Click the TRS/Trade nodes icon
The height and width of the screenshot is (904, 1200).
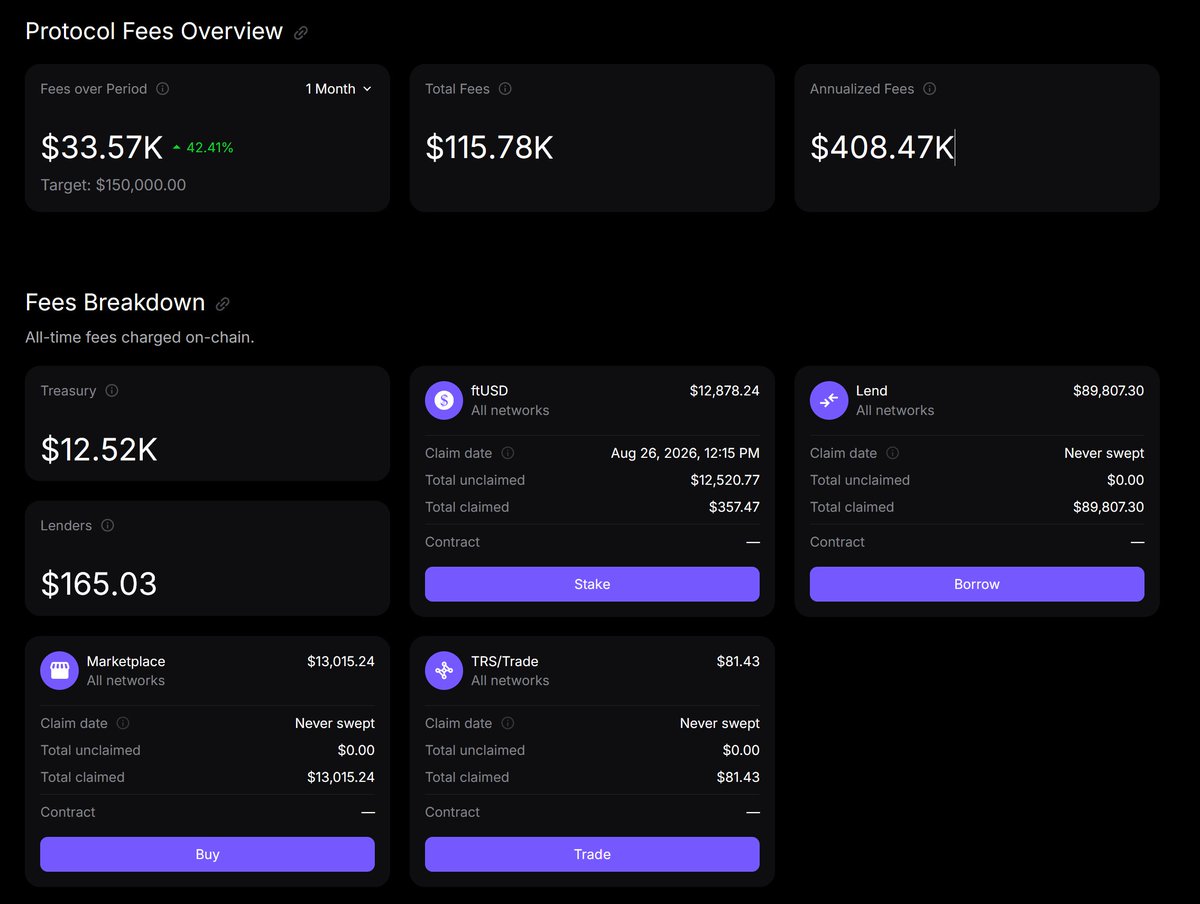(444, 670)
